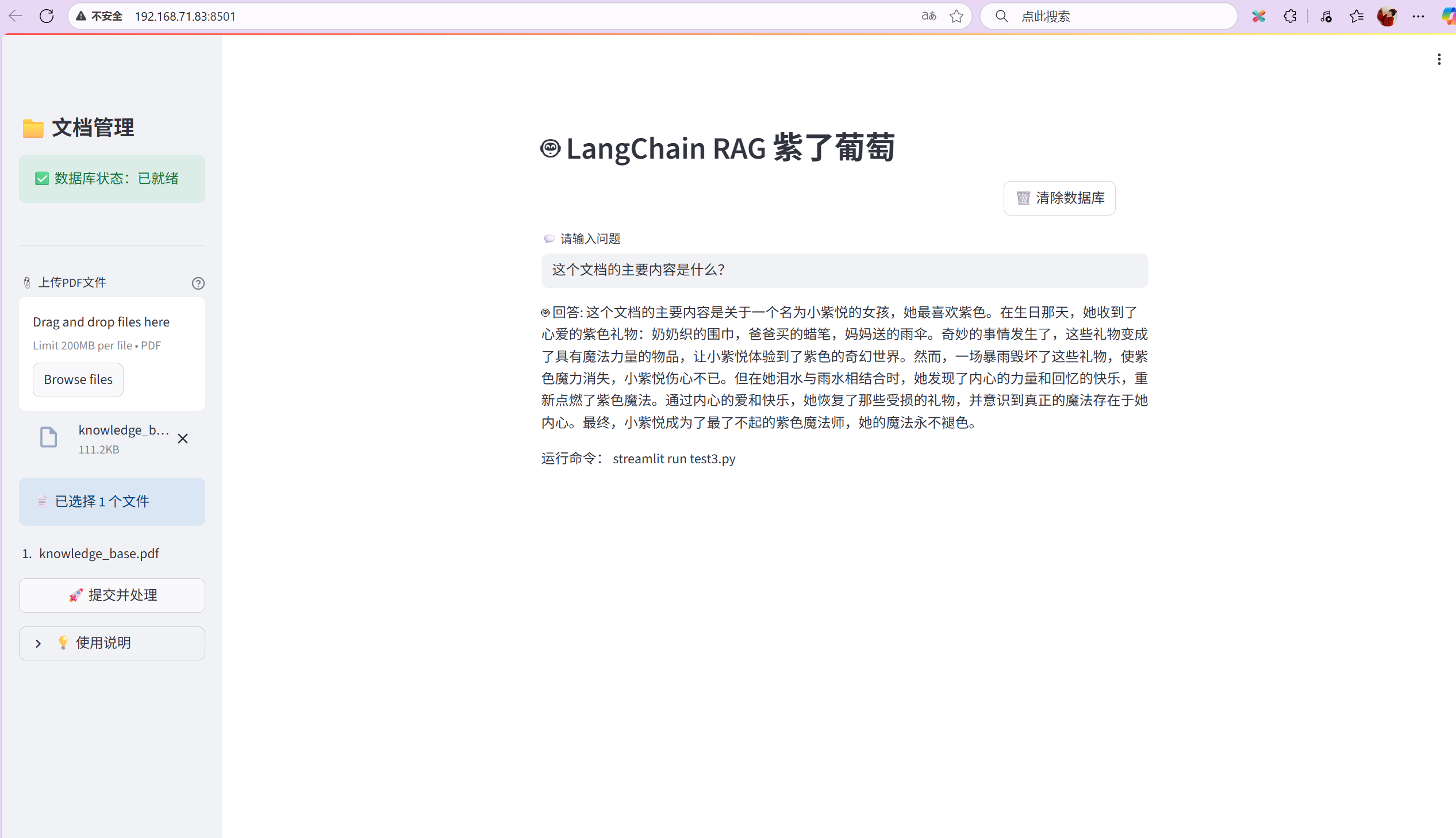Open the Favorites list icon
Image resolution: width=1456 pixels, height=838 pixels.
pyautogui.click(x=1357, y=16)
